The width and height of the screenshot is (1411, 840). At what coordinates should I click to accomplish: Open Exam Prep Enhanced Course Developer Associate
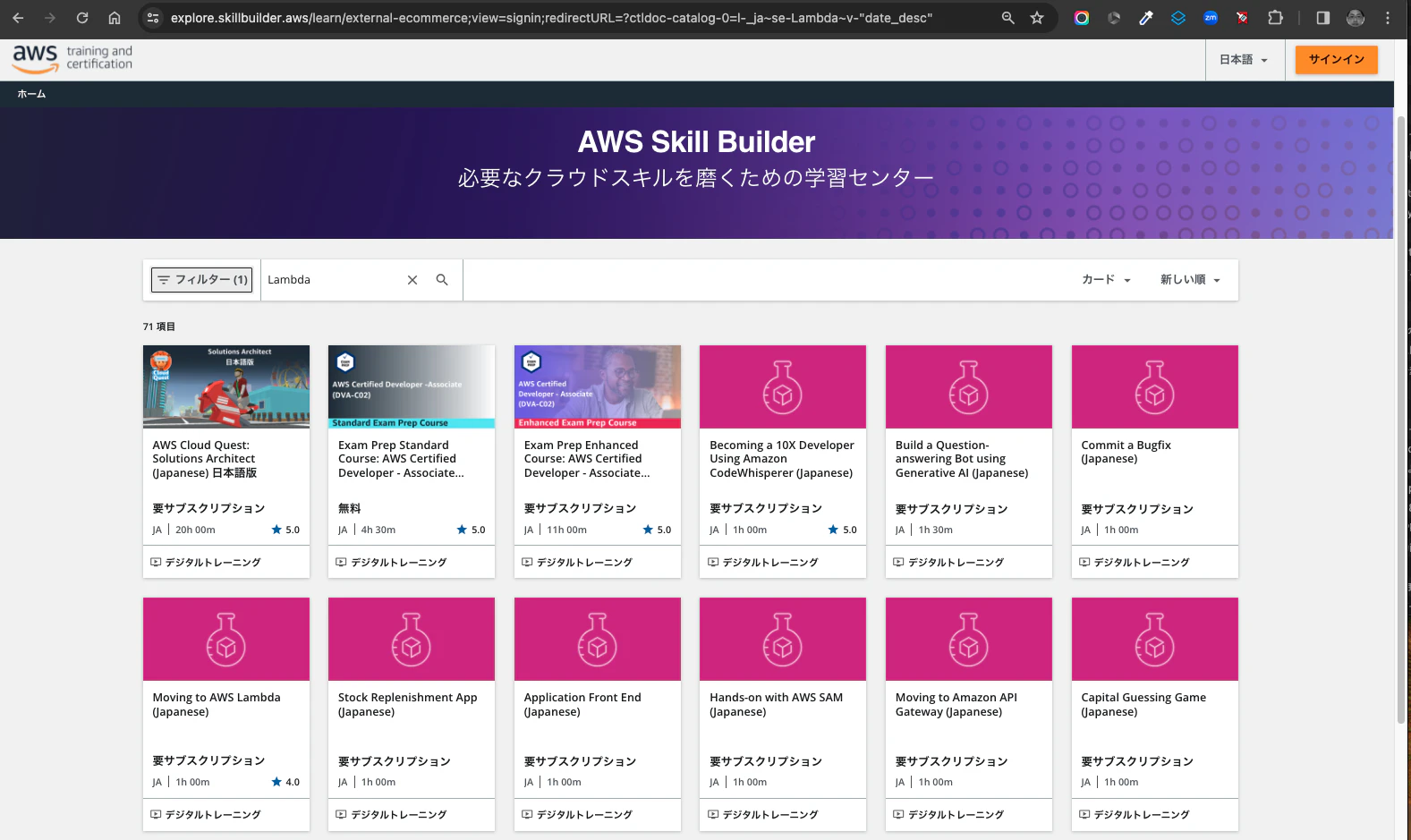[x=587, y=459]
